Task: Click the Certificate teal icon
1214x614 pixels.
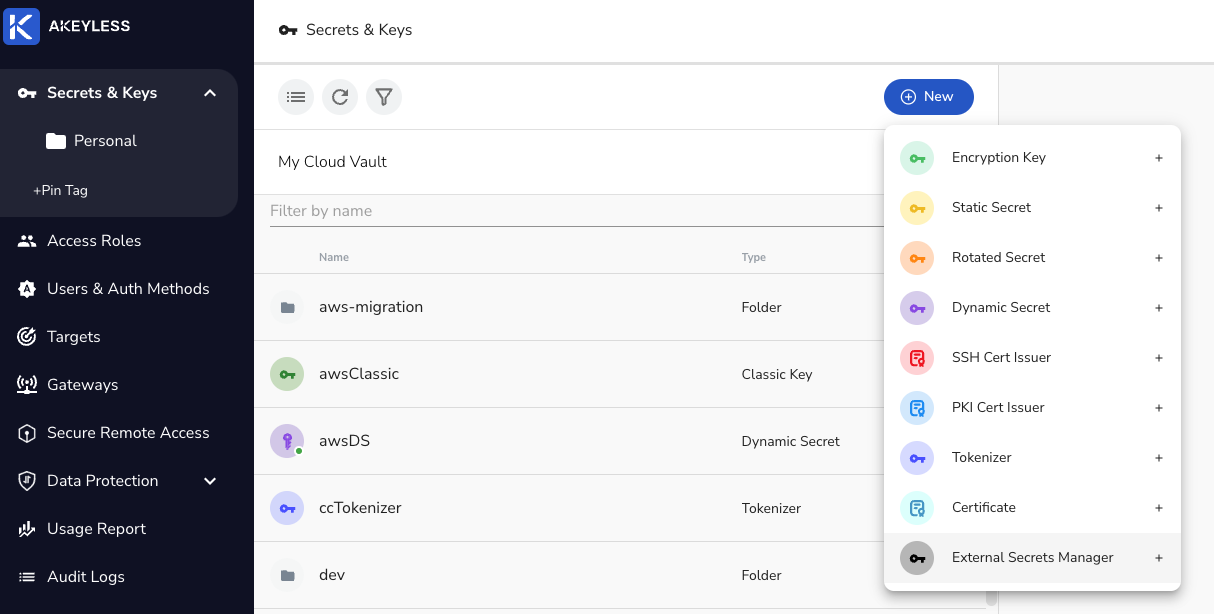Action: [x=917, y=508]
